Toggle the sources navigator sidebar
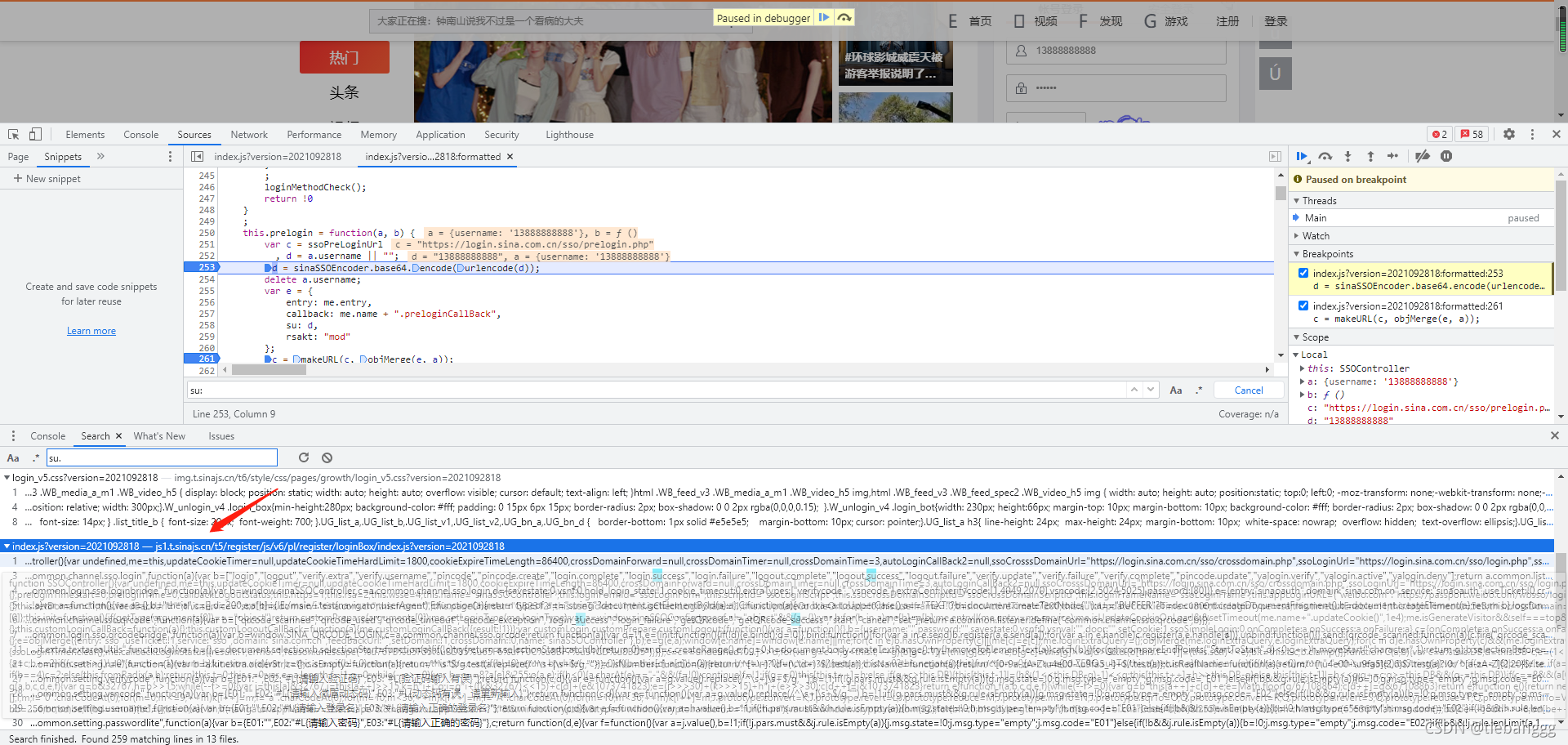 [x=197, y=156]
